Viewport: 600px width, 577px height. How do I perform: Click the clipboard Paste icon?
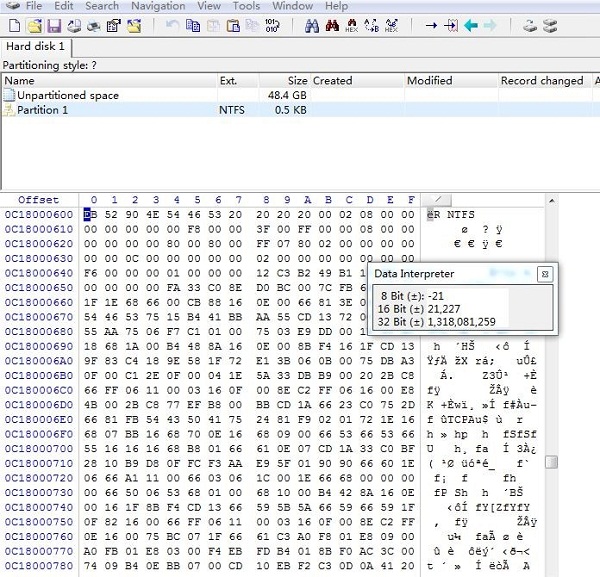pyautogui.click(x=233, y=26)
